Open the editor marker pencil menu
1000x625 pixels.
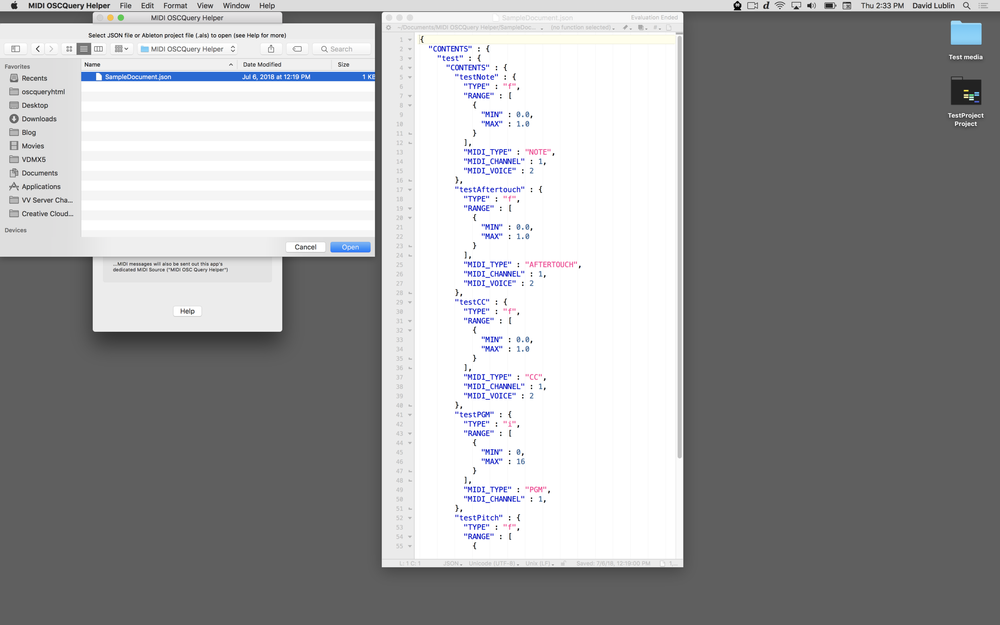[x=627, y=28]
